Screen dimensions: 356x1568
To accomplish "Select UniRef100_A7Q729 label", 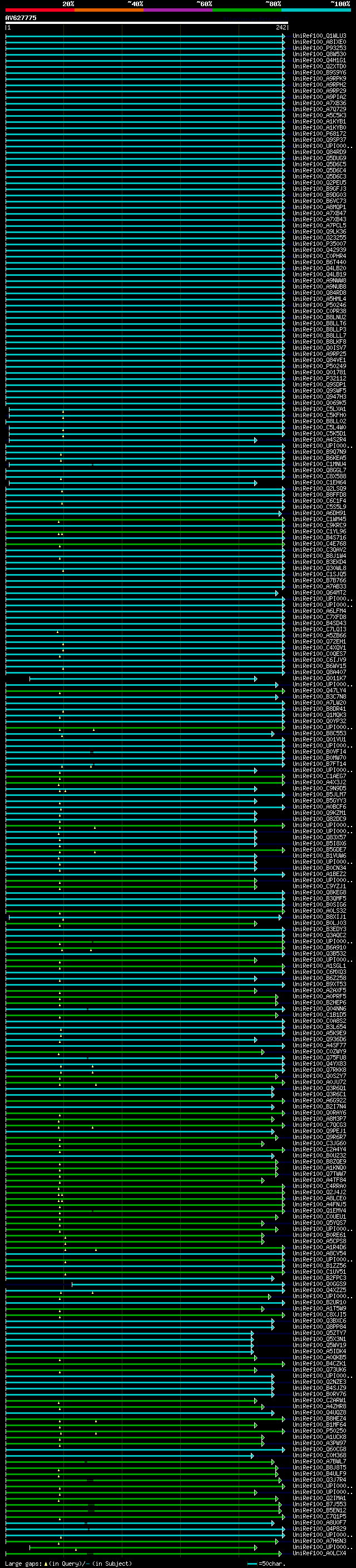I will (x=319, y=109).
